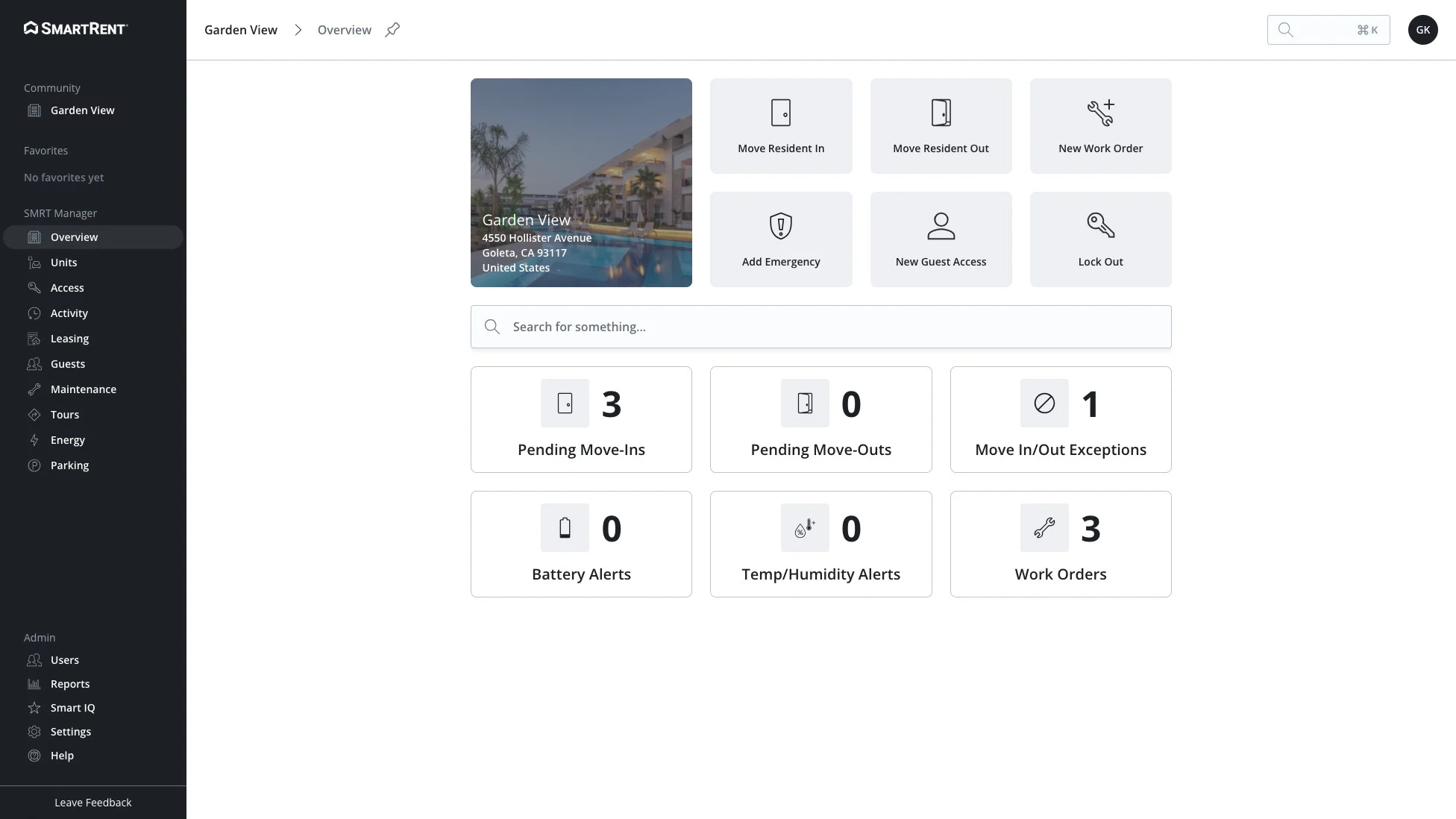Go to Units in the sidebar
The height and width of the screenshot is (819, 1456).
tap(93, 263)
